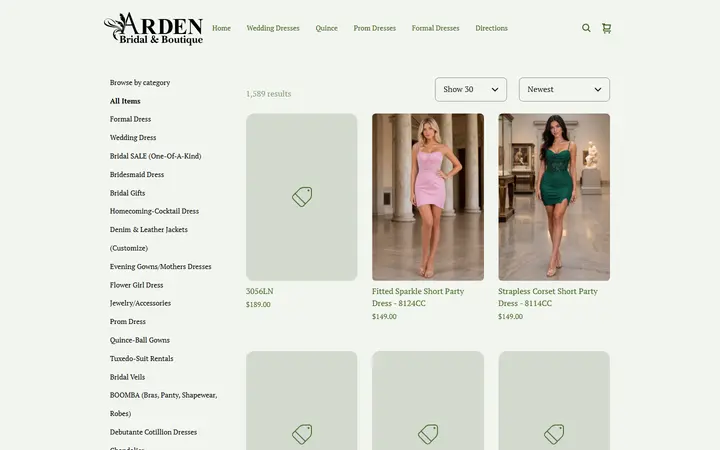
Task: Open Quince in top navigation
Action: click(326, 28)
